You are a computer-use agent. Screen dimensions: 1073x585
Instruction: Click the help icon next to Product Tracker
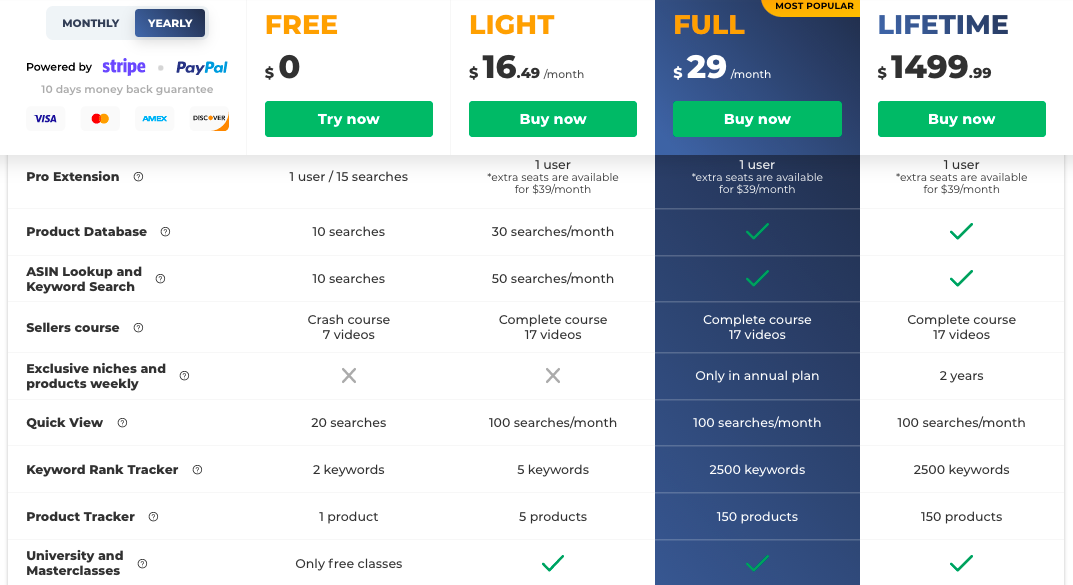(153, 517)
